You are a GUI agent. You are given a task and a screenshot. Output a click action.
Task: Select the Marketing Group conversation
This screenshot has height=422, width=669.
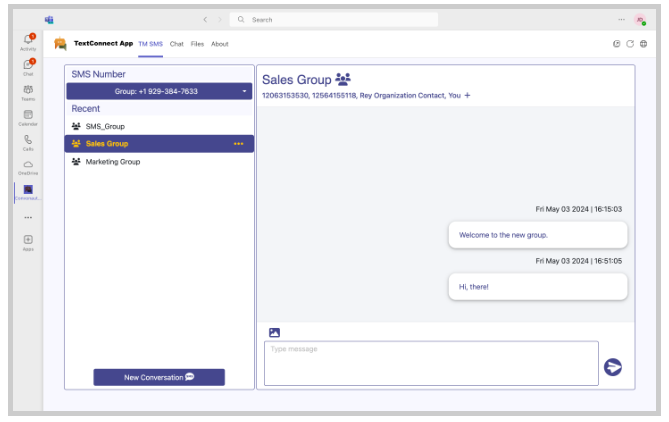[x=159, y=162]
